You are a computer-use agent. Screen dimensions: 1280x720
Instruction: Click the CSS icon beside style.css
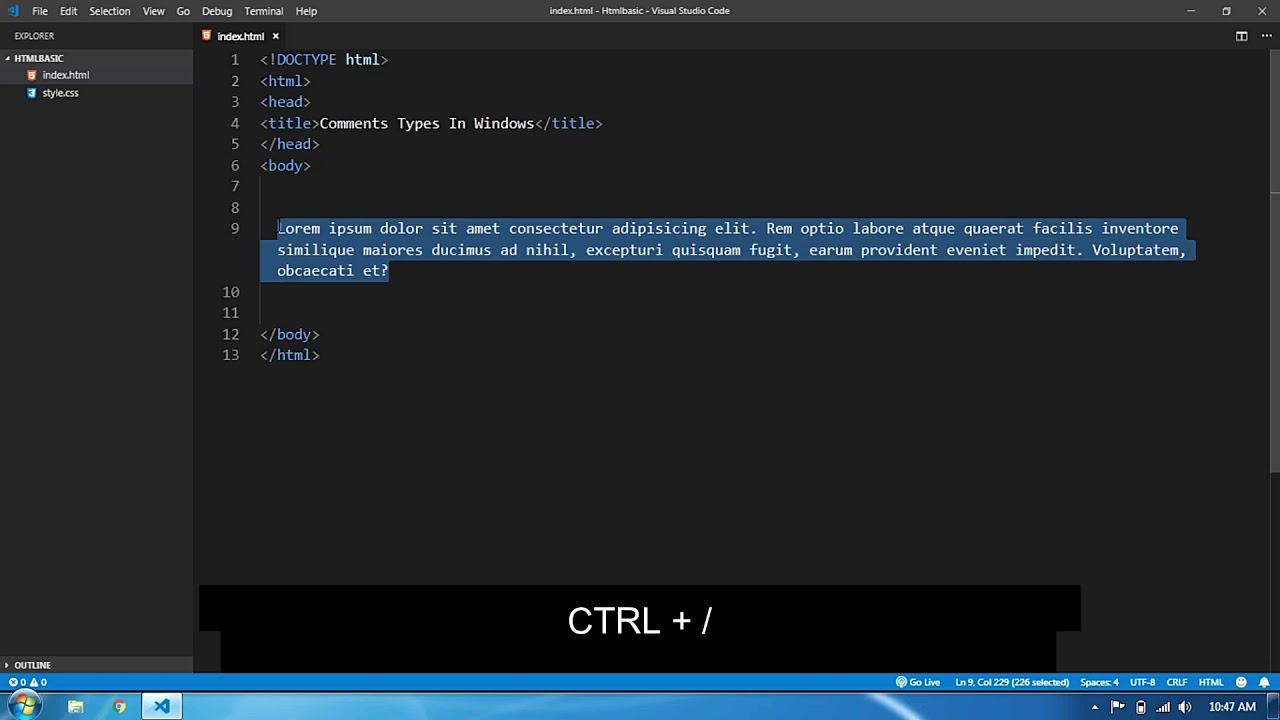[x=31, y=93]
